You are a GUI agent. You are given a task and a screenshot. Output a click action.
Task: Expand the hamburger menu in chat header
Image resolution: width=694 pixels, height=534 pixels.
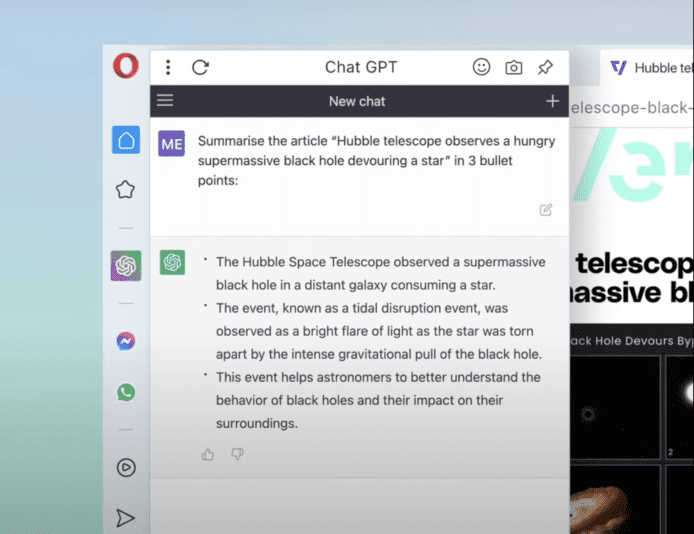click(166, 101)
